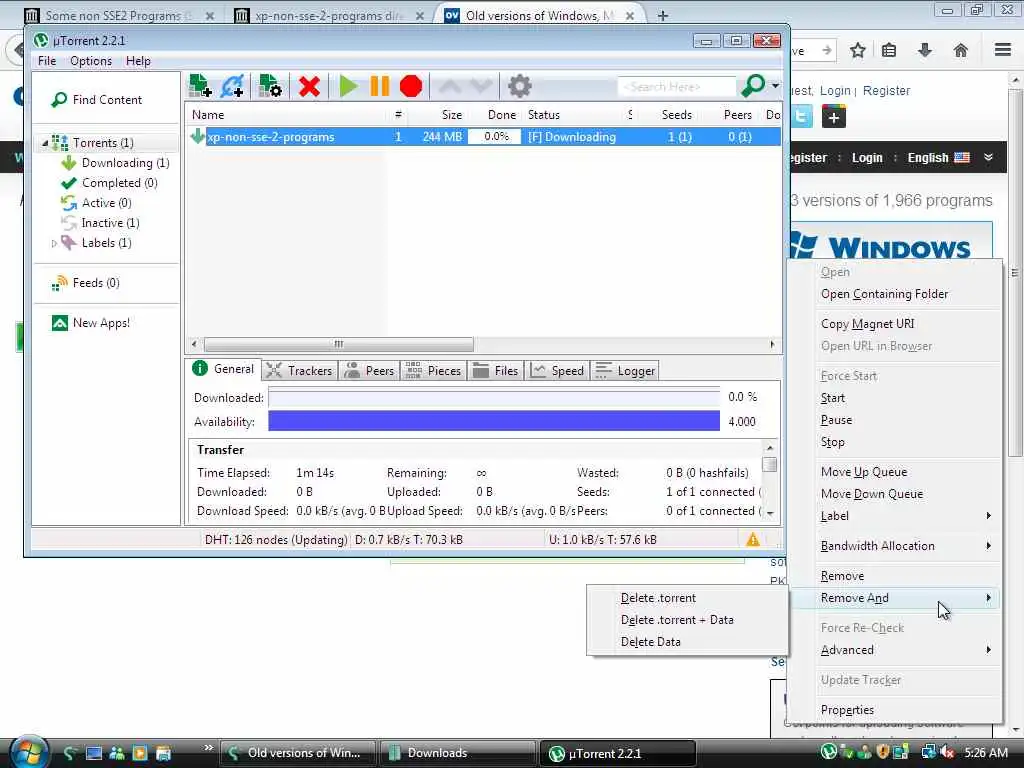The width and height of the screenshot is (1024, 768).
Task: Select the xp-non-sse-2-programs torrent row
Action: coord(483,136)
